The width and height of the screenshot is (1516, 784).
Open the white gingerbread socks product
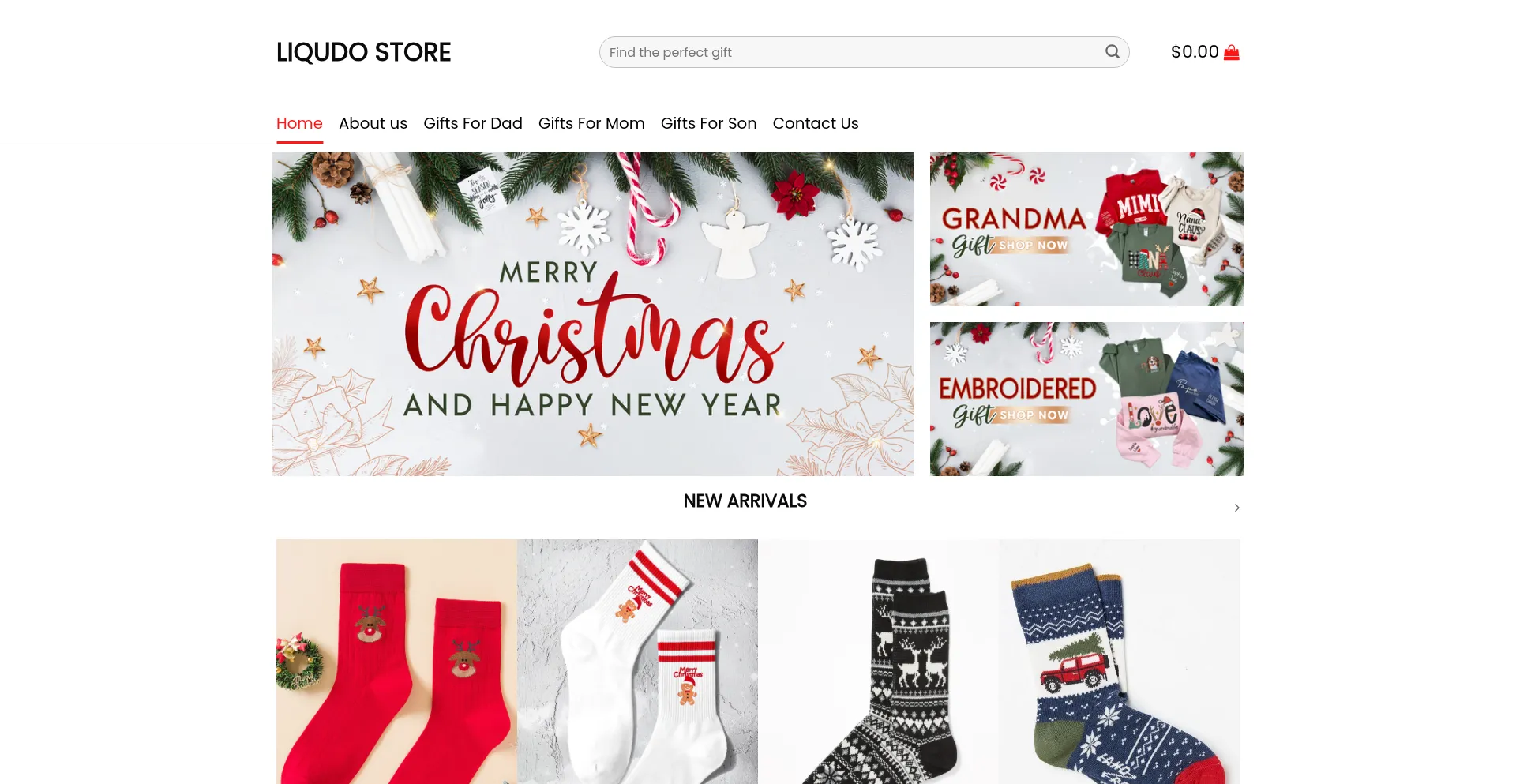637,662
